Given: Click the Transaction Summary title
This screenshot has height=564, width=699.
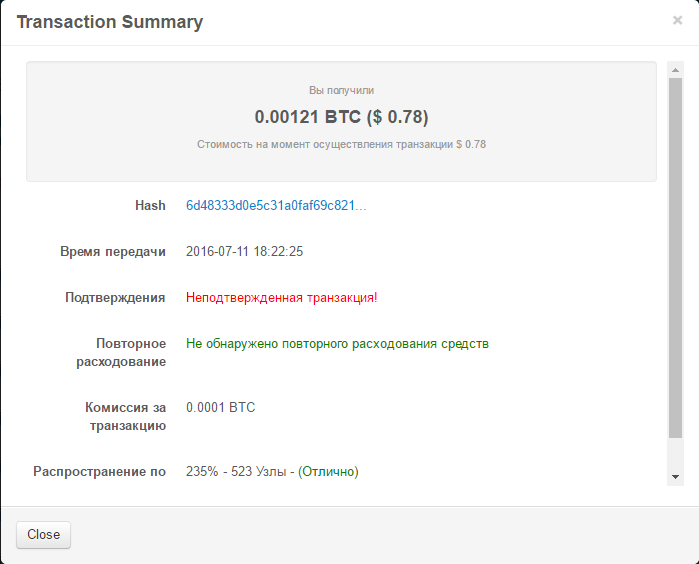Looking at the screenshot, I should 110,22.
